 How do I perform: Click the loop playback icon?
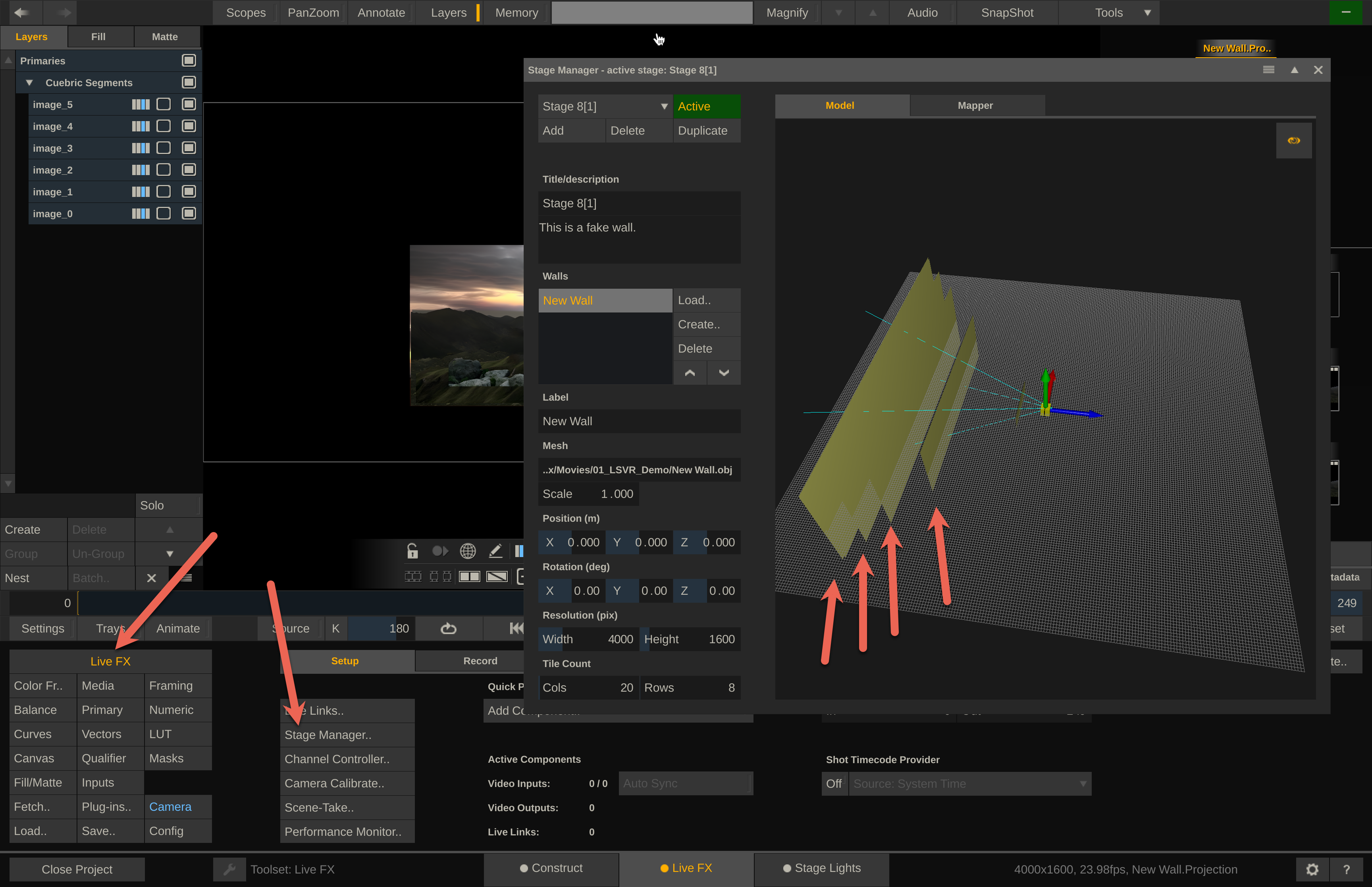tap(449, 629)
